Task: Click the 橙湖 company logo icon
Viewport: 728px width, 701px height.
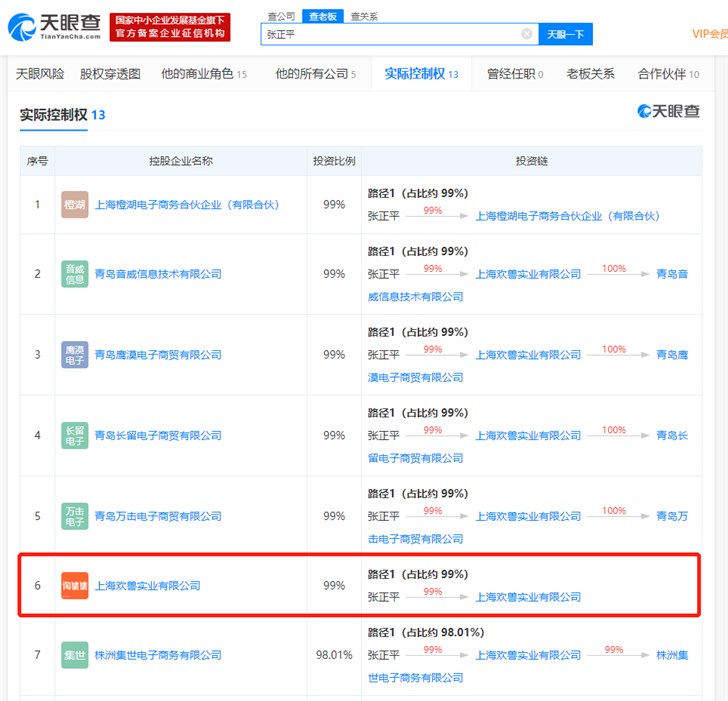Action: (x=75, y=204)
